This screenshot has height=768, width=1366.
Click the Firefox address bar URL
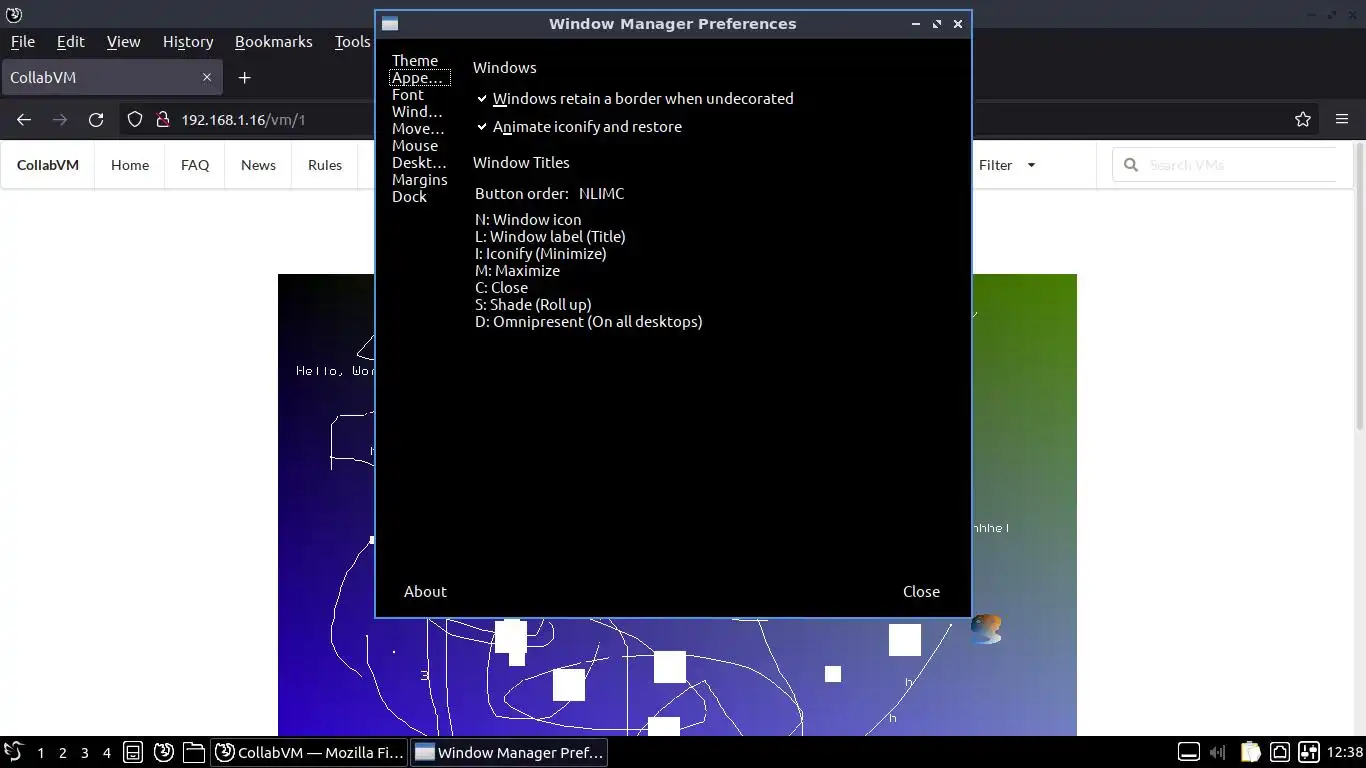click(x=243, y=119)
